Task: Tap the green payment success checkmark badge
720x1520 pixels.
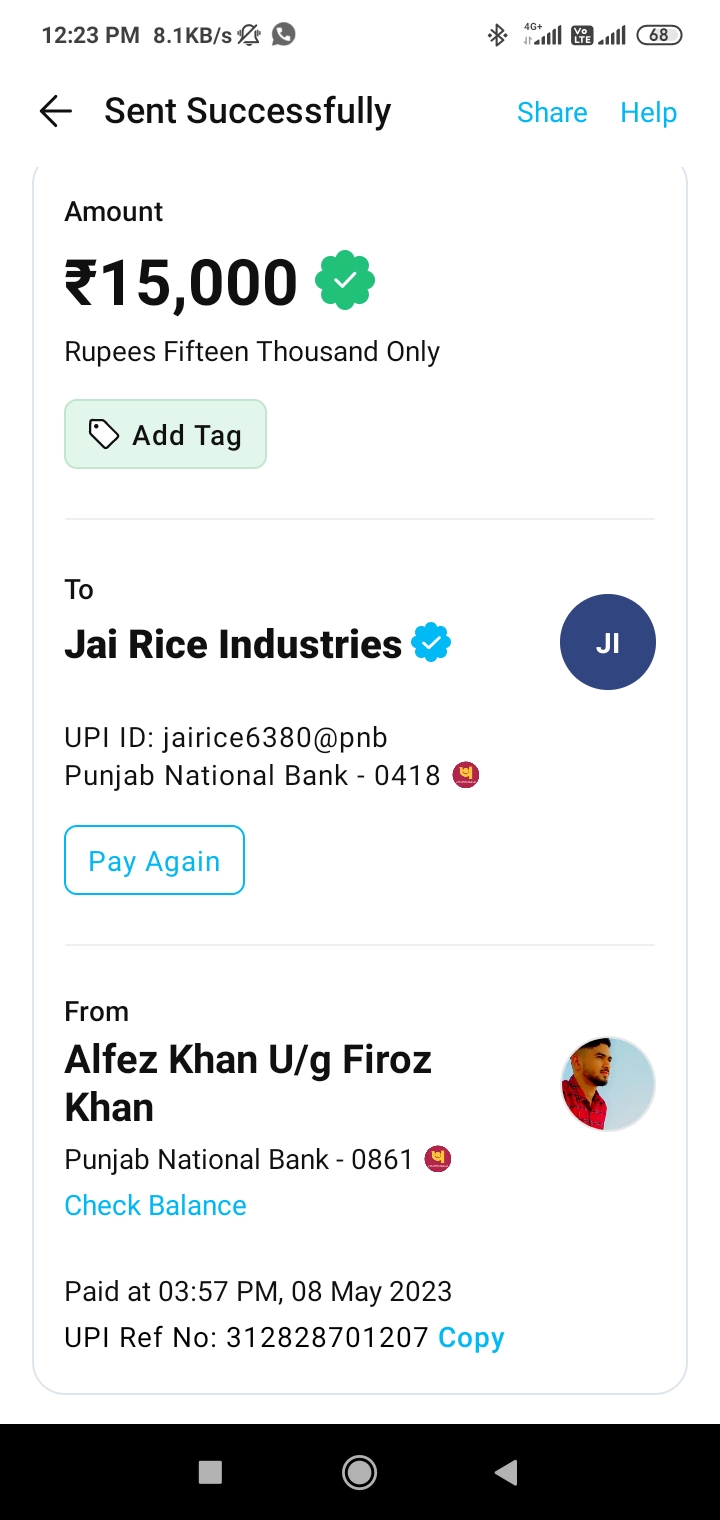Action: [x=345, y=281]
